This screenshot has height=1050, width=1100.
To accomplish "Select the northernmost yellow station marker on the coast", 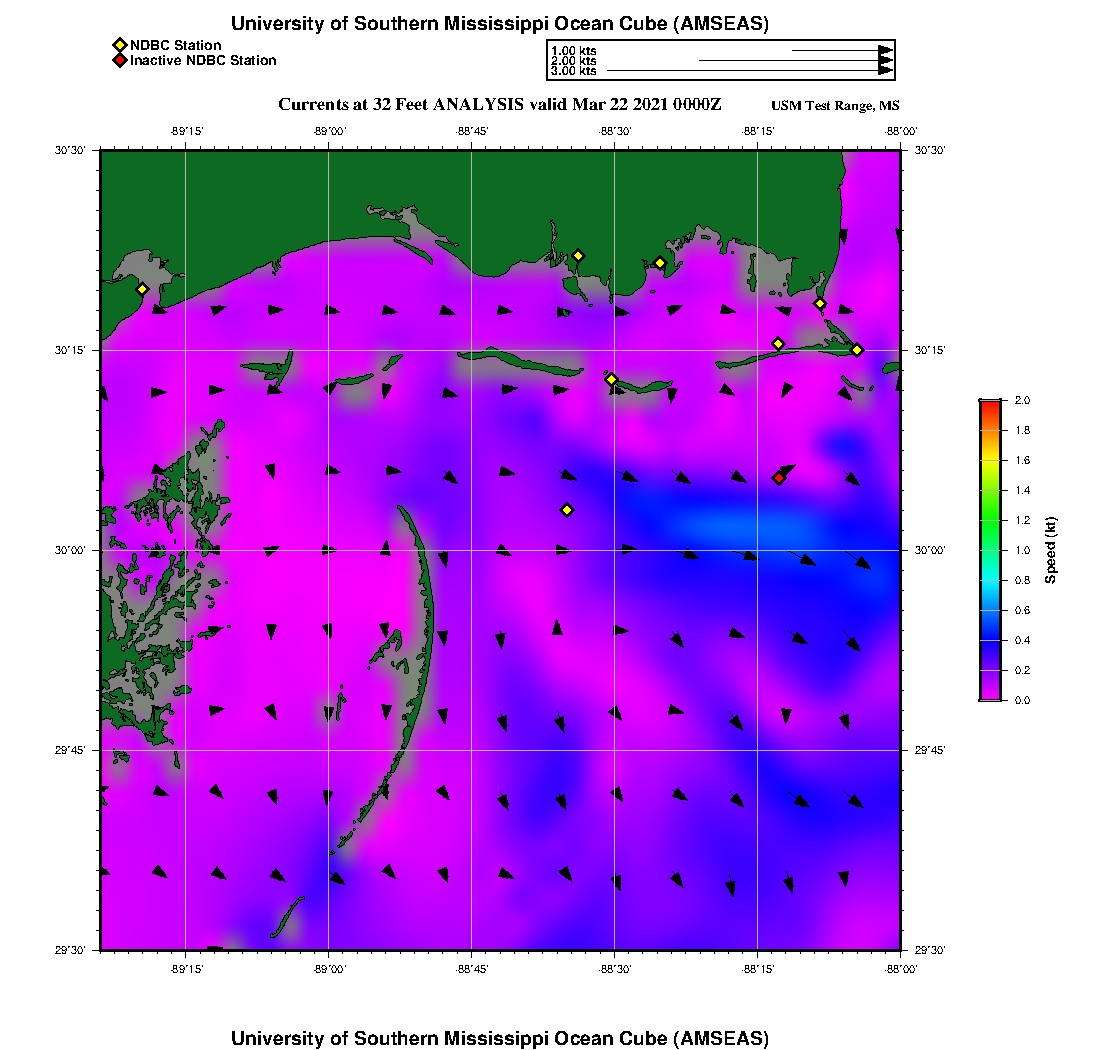I will [x=578, y=255].
